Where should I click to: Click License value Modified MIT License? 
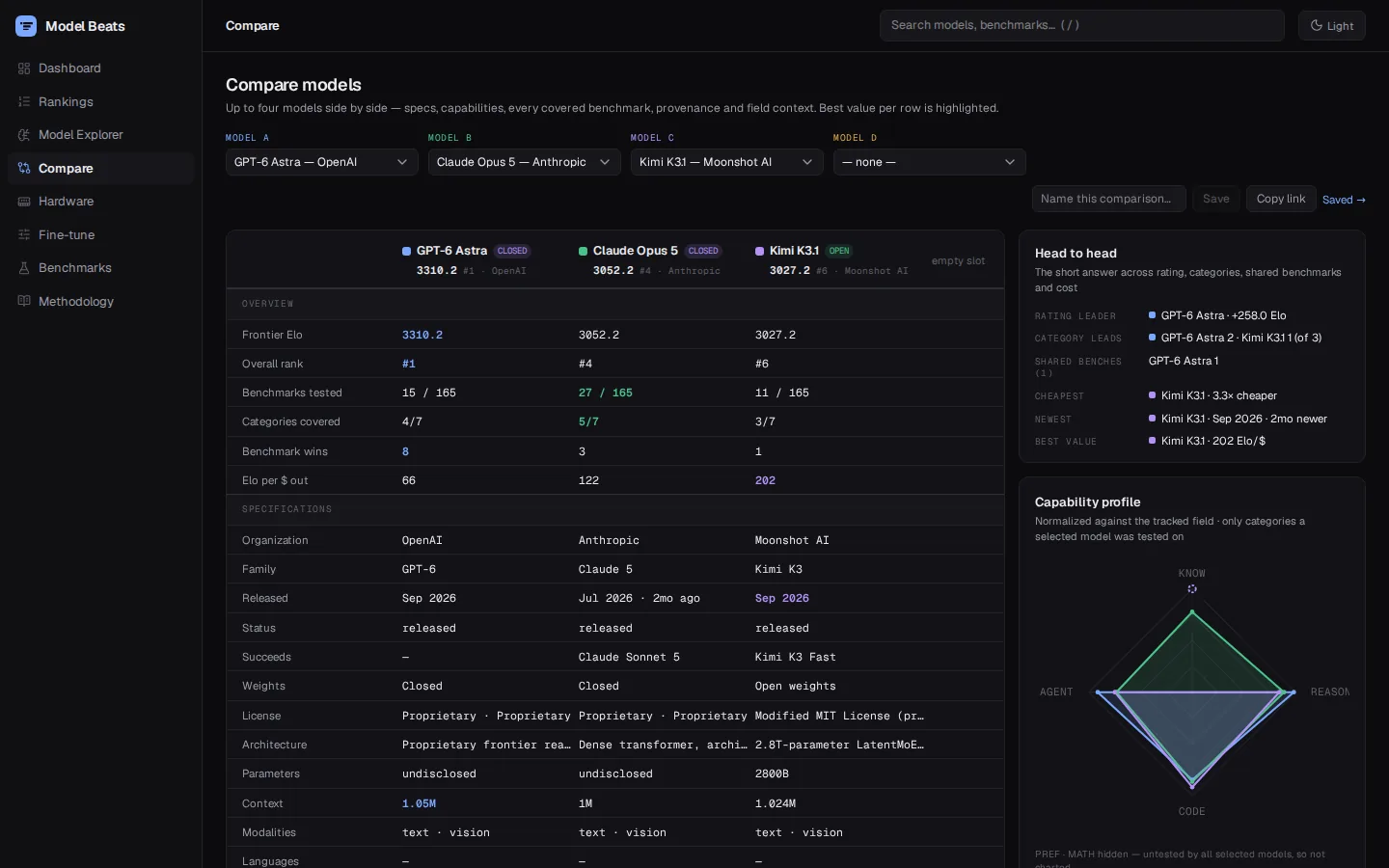pyautogui.click(x=839, y=716)
